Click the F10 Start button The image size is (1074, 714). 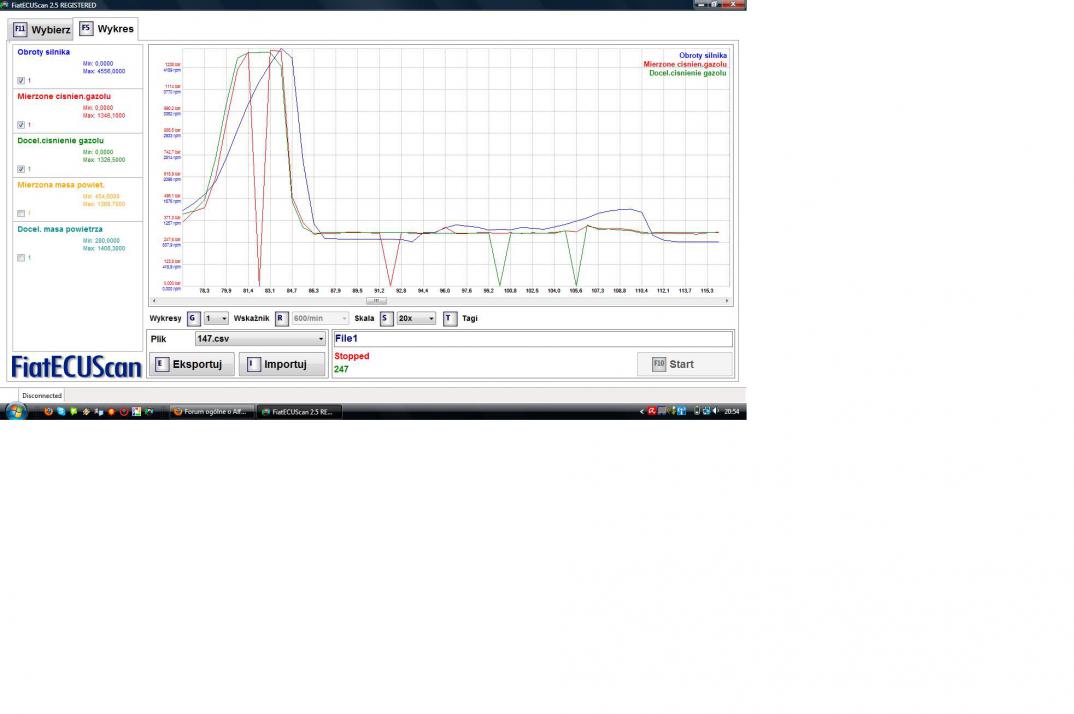(684, 365)
